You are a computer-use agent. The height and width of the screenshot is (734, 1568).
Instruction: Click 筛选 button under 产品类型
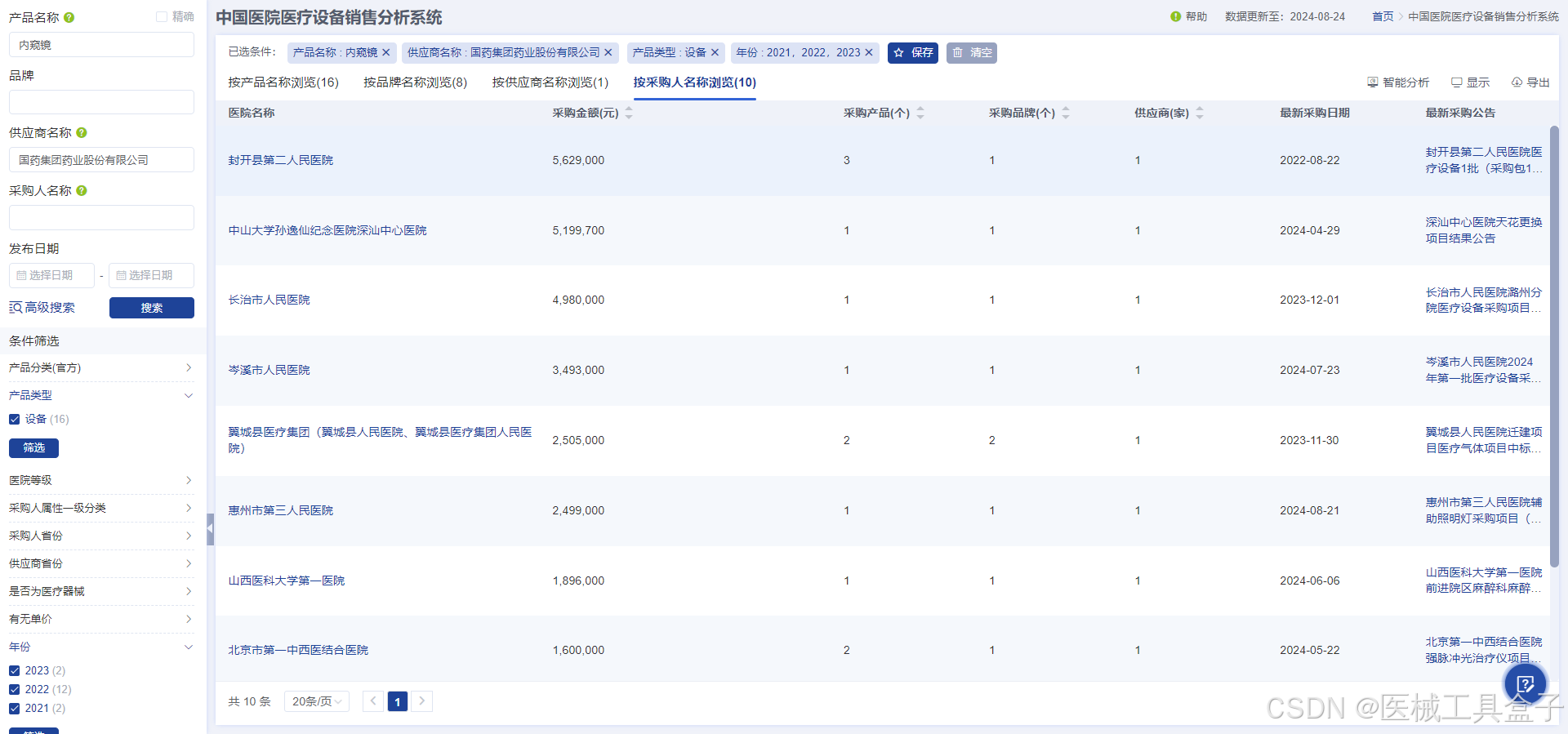(33, 447)
